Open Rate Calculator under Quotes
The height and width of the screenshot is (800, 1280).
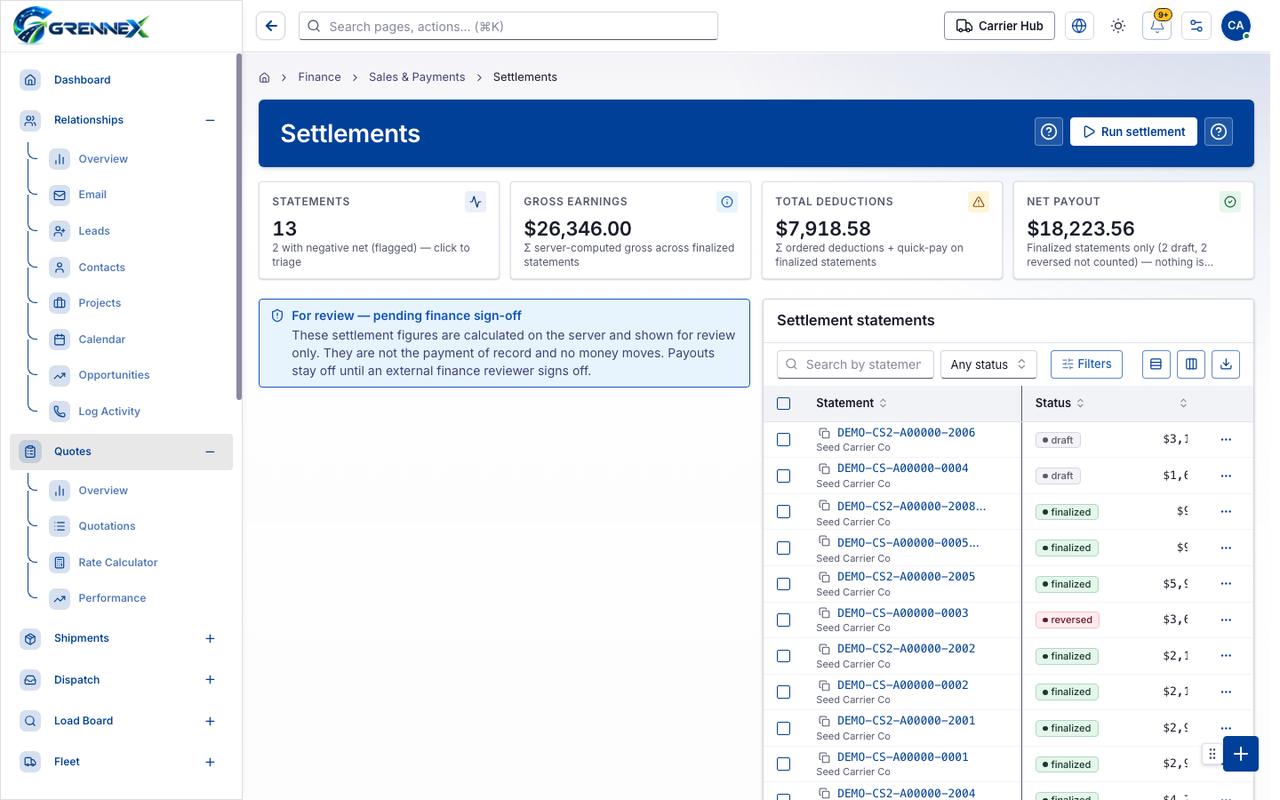pos(118,562)
